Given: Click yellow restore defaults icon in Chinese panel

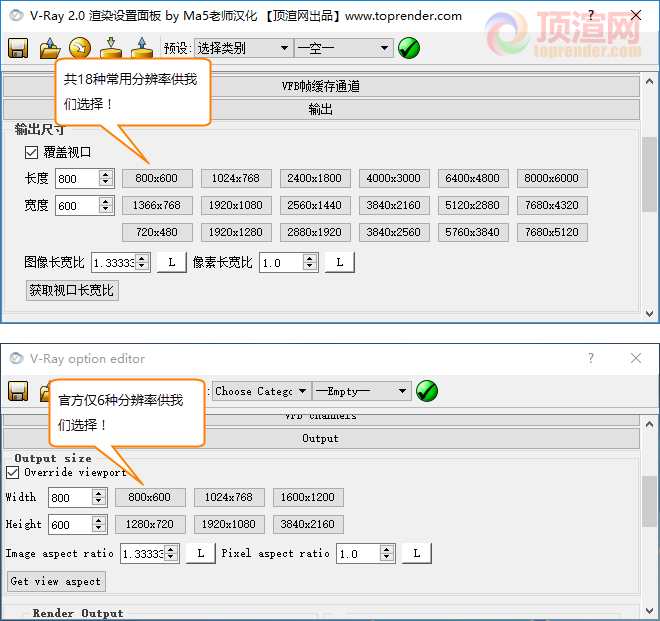Looking at the screenshot, I should click(x=80, y=48).
